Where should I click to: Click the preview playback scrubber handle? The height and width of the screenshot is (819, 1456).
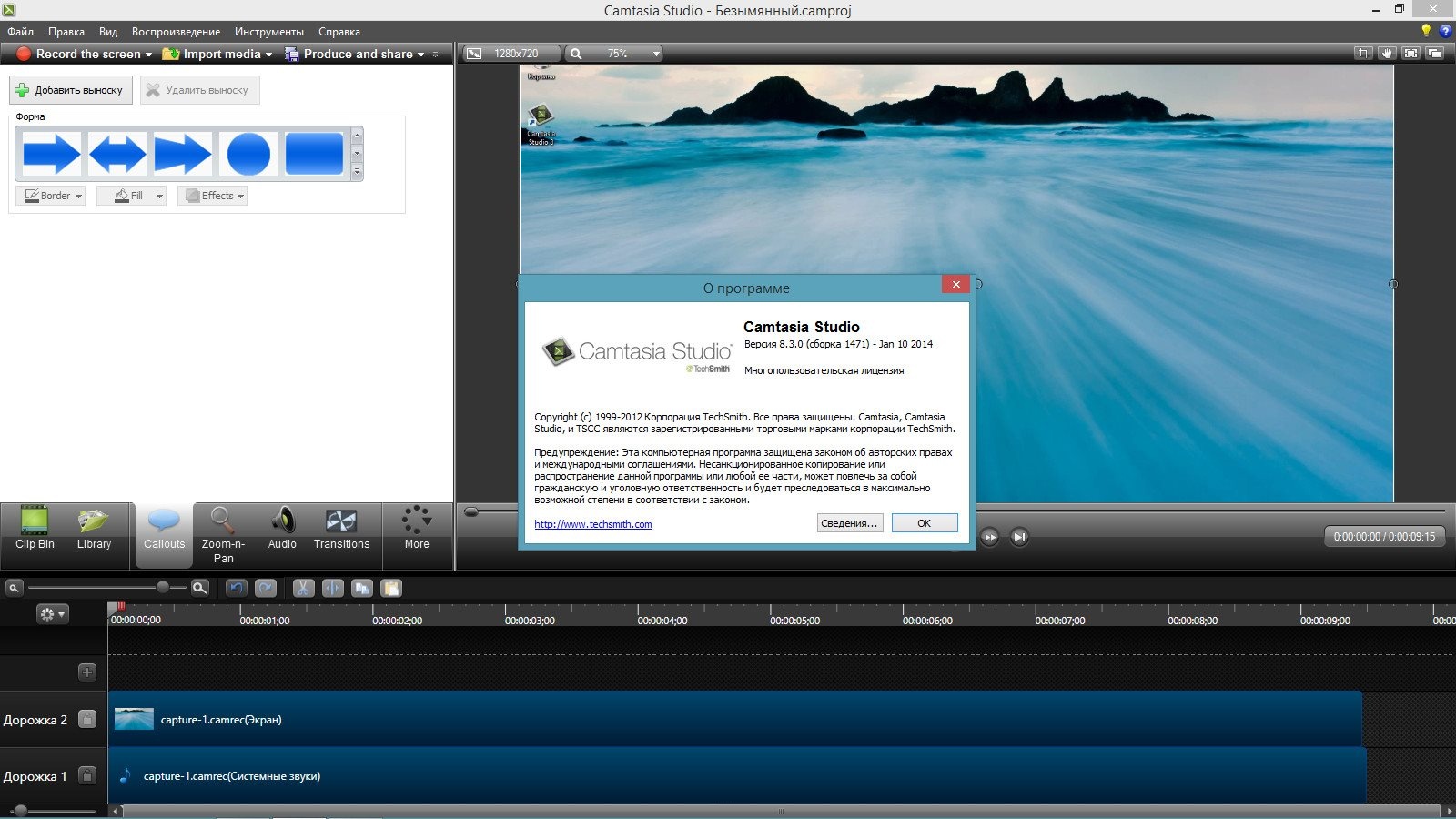(471, 512)
